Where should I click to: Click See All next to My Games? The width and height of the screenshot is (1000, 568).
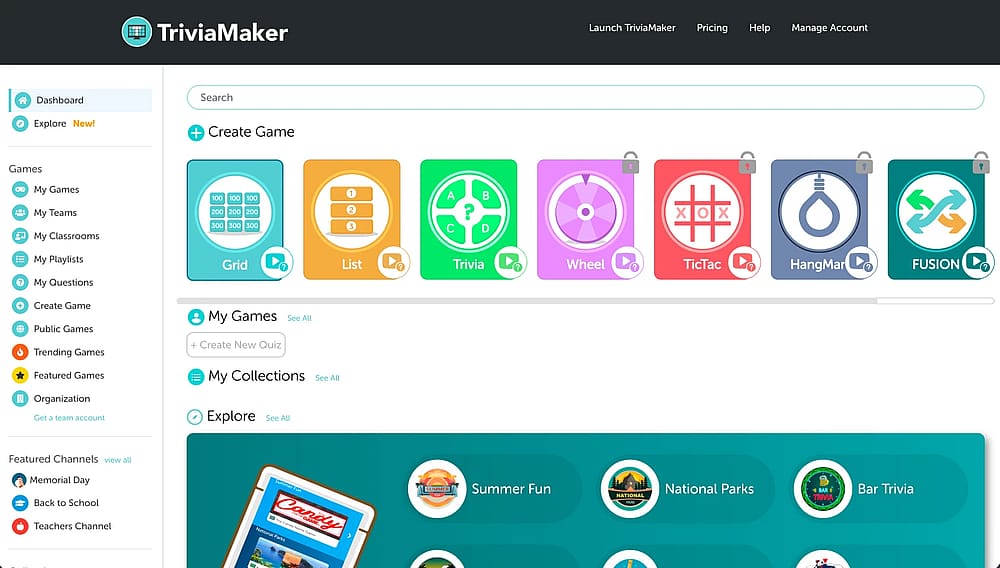point(299,318)
